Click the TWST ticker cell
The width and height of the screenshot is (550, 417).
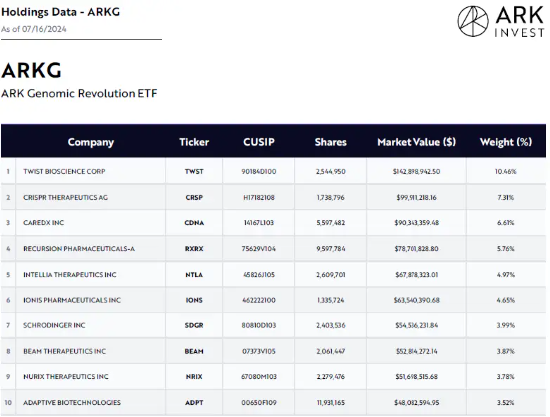click(194, 171)
